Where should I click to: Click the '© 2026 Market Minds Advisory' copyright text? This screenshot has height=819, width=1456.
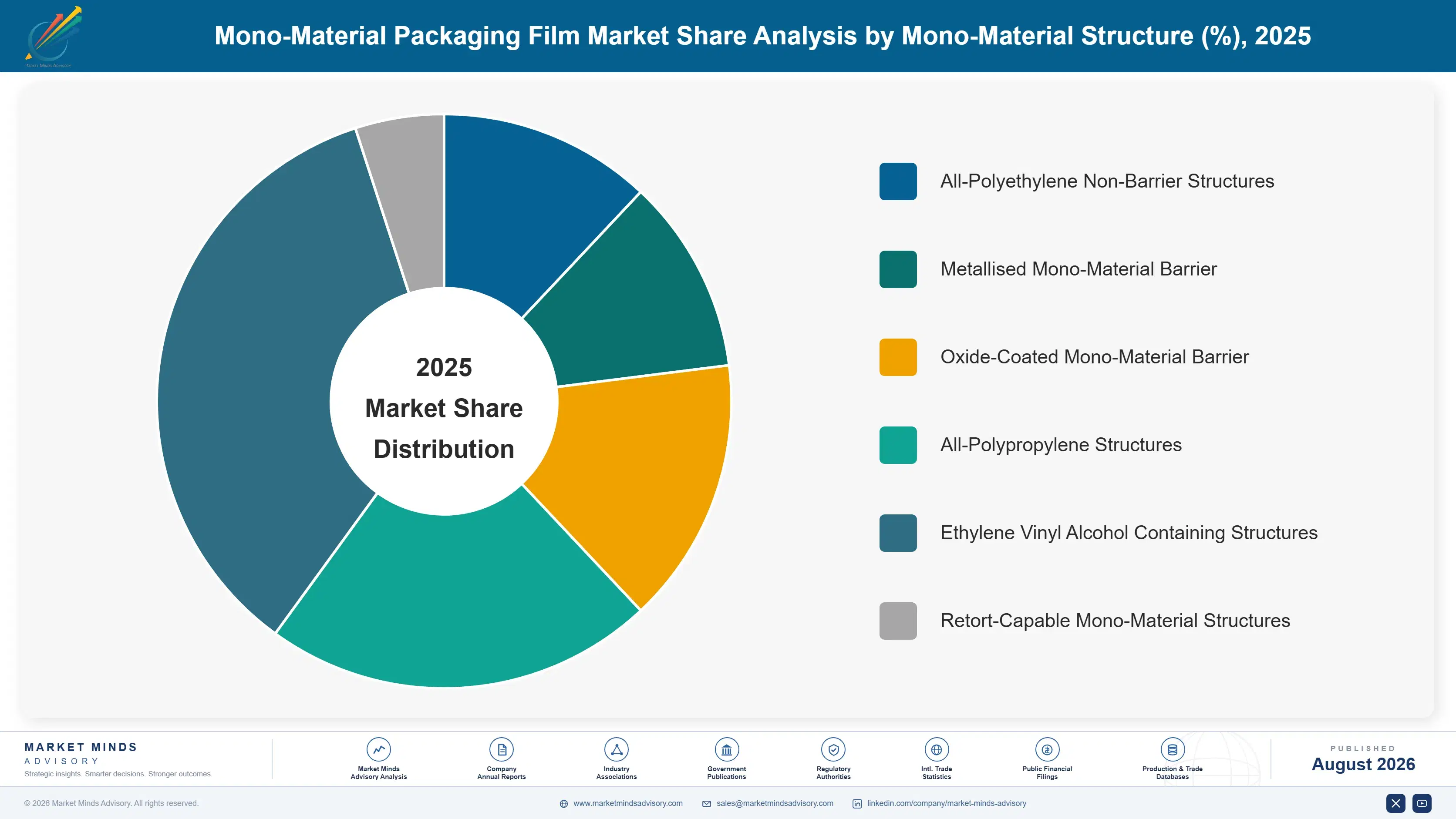tap(111, 803)
